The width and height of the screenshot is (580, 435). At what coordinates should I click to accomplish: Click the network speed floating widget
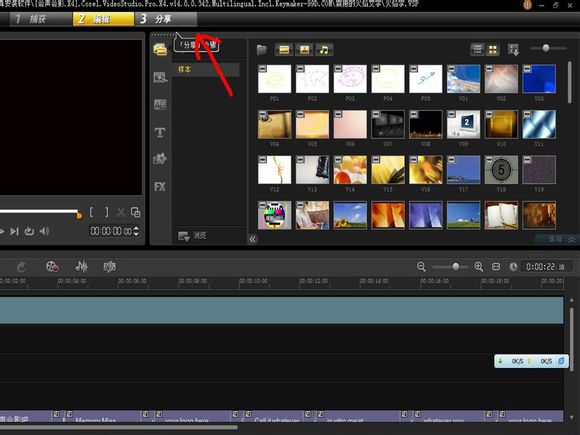531,361
